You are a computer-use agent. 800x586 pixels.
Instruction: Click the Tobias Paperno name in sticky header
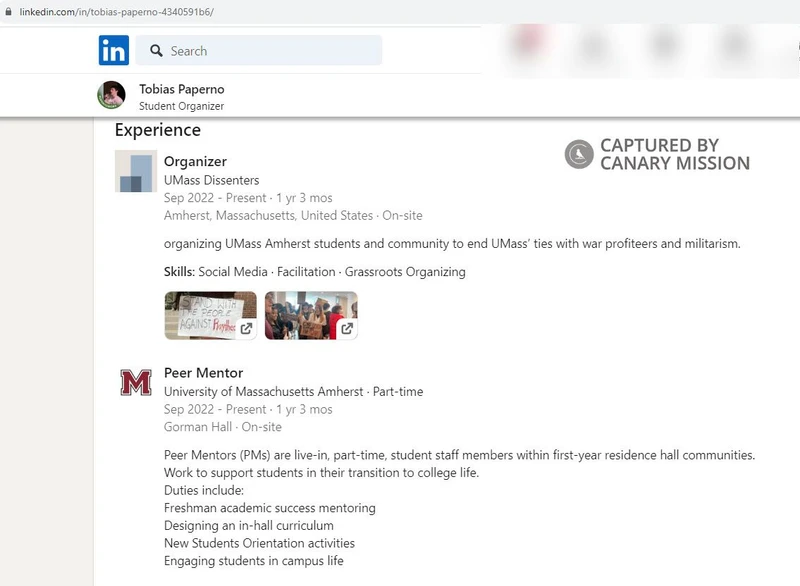pos(182,89)
